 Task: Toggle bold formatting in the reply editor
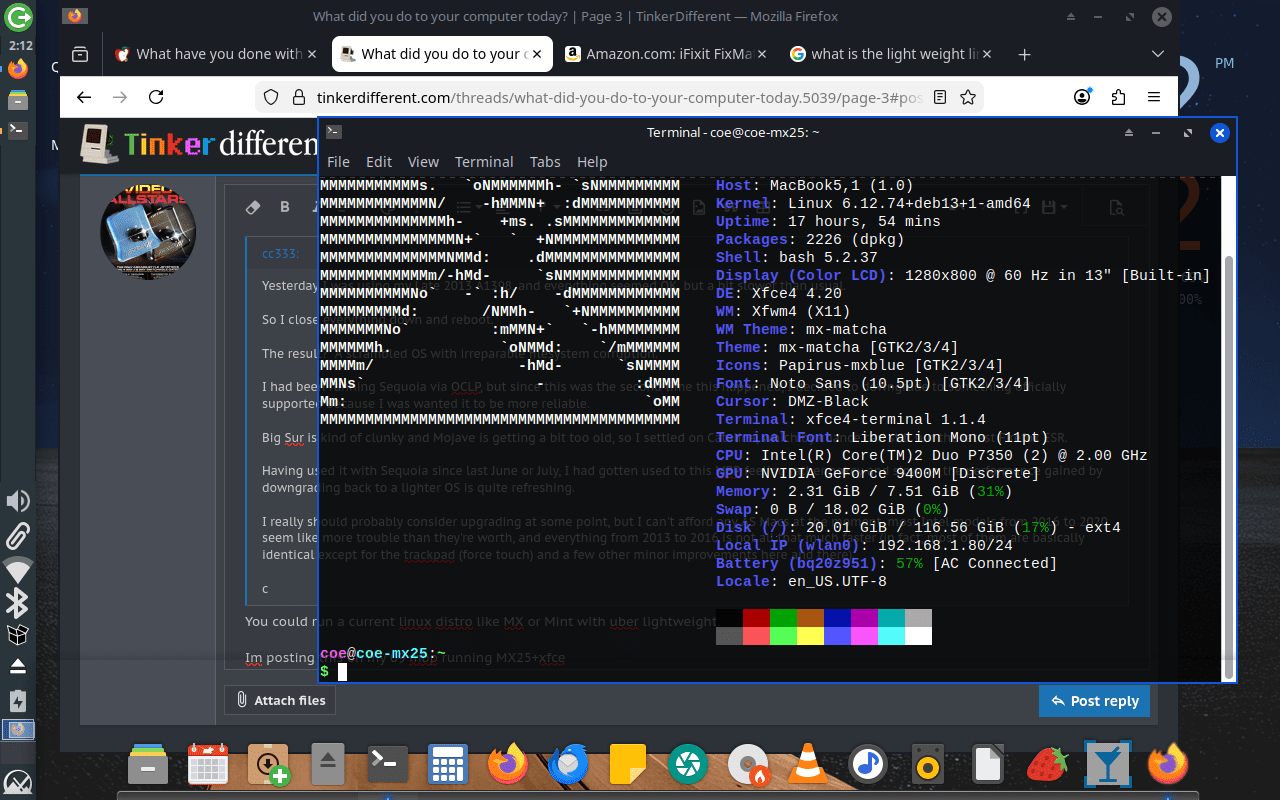click(285, 207)
